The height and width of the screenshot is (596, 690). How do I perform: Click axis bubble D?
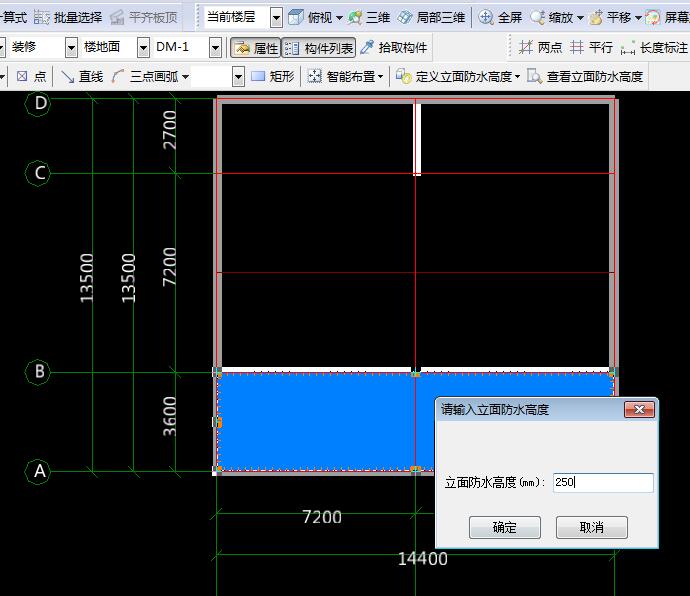(39, 103)
